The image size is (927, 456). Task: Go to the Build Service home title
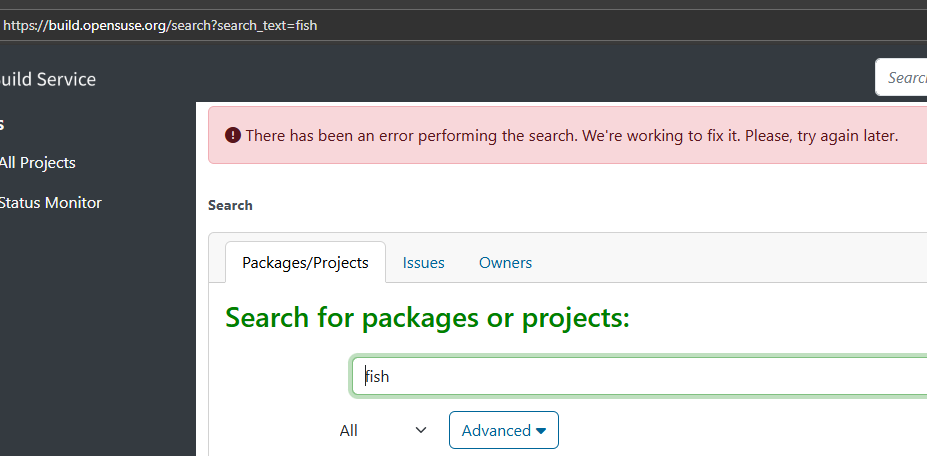48,79
